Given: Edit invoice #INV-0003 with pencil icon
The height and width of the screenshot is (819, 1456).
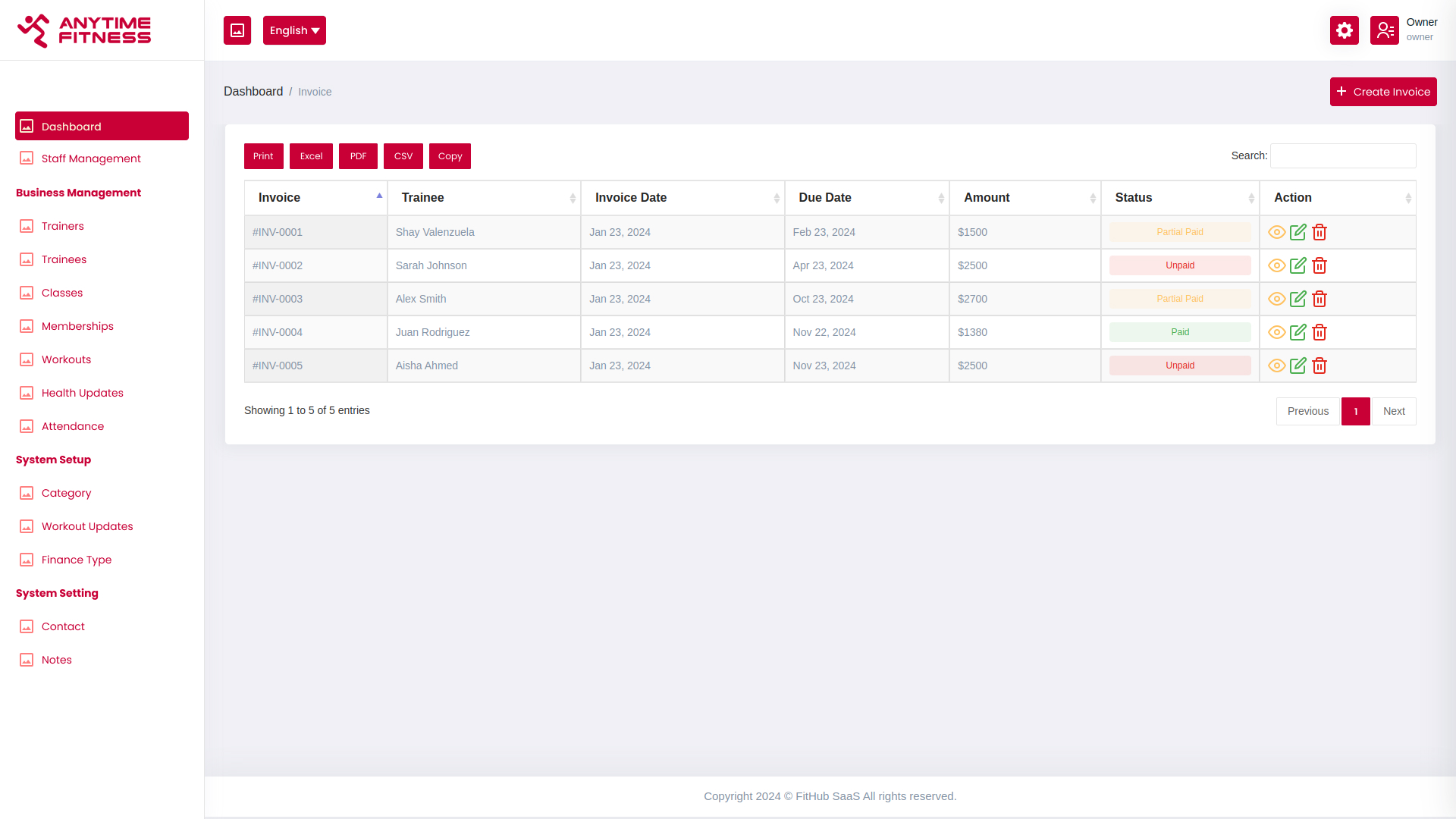Looking at the screenshot, I should tap(1298, 299).
